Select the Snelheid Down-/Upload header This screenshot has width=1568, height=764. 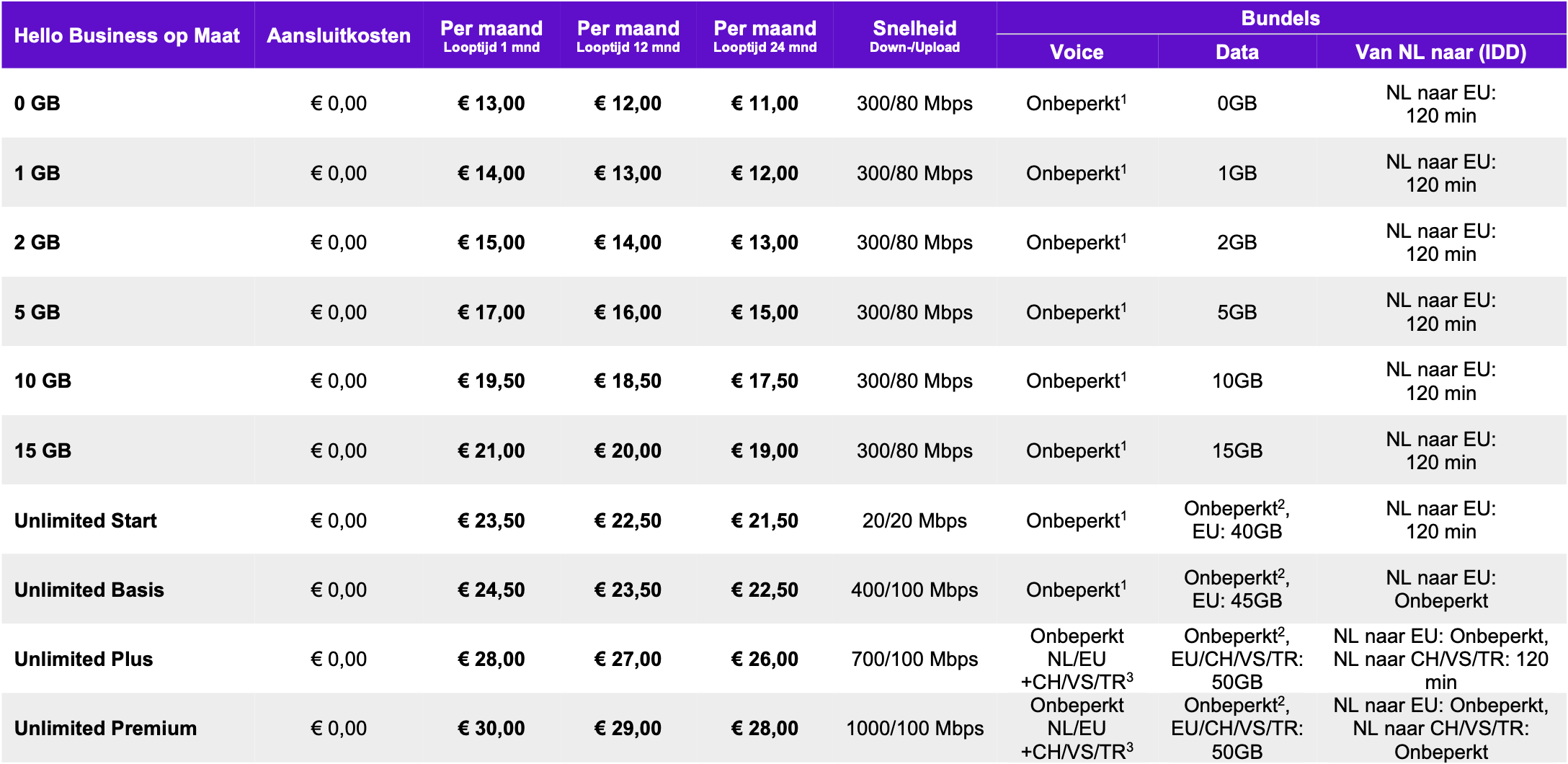click(x=914, y=36)
